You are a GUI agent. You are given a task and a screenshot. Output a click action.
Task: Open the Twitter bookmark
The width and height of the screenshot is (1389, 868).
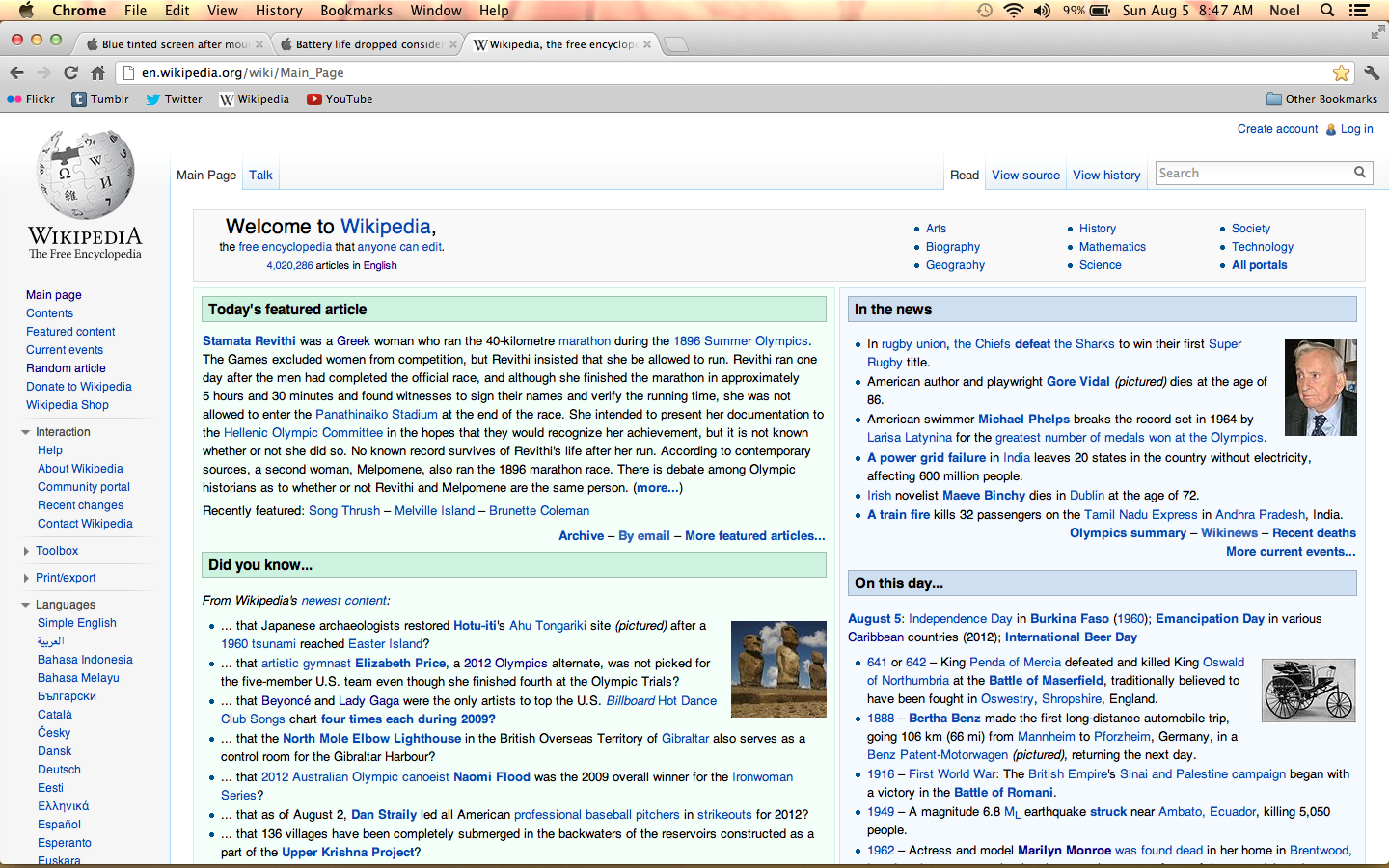[x=174, y=99]
